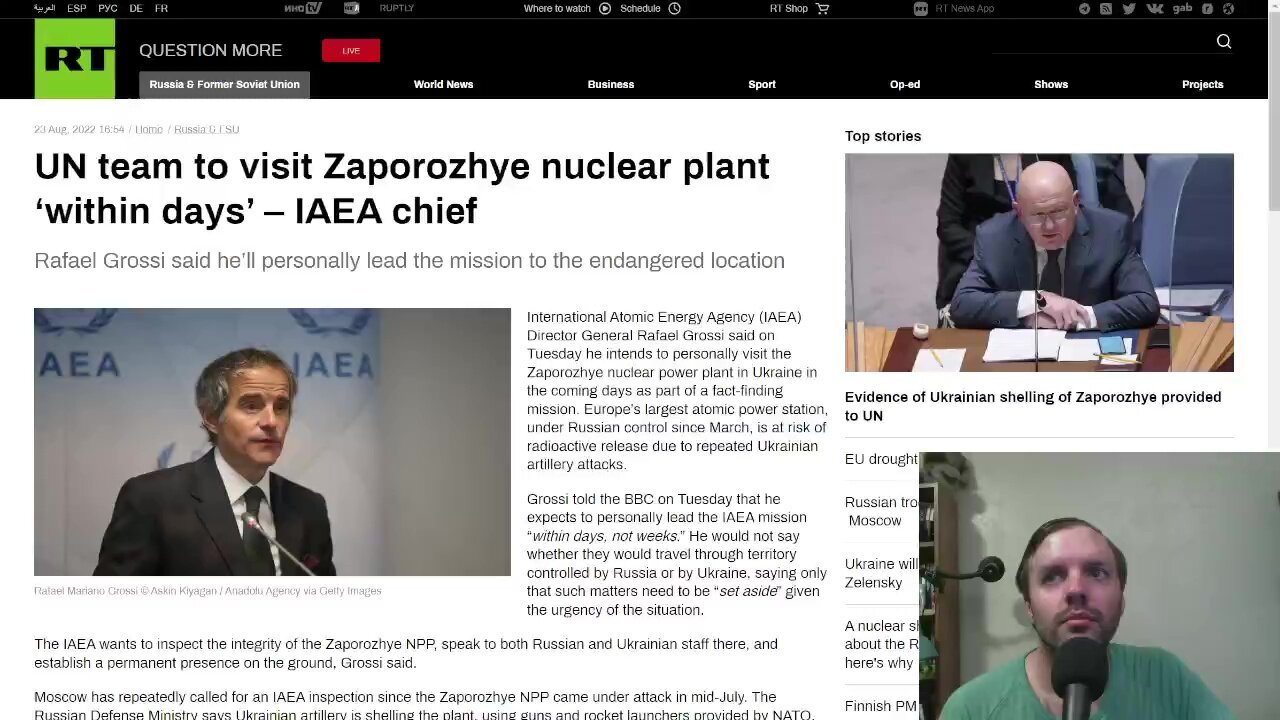Switch language to FR
This screenshot has height=720, width=1280.
161,8
